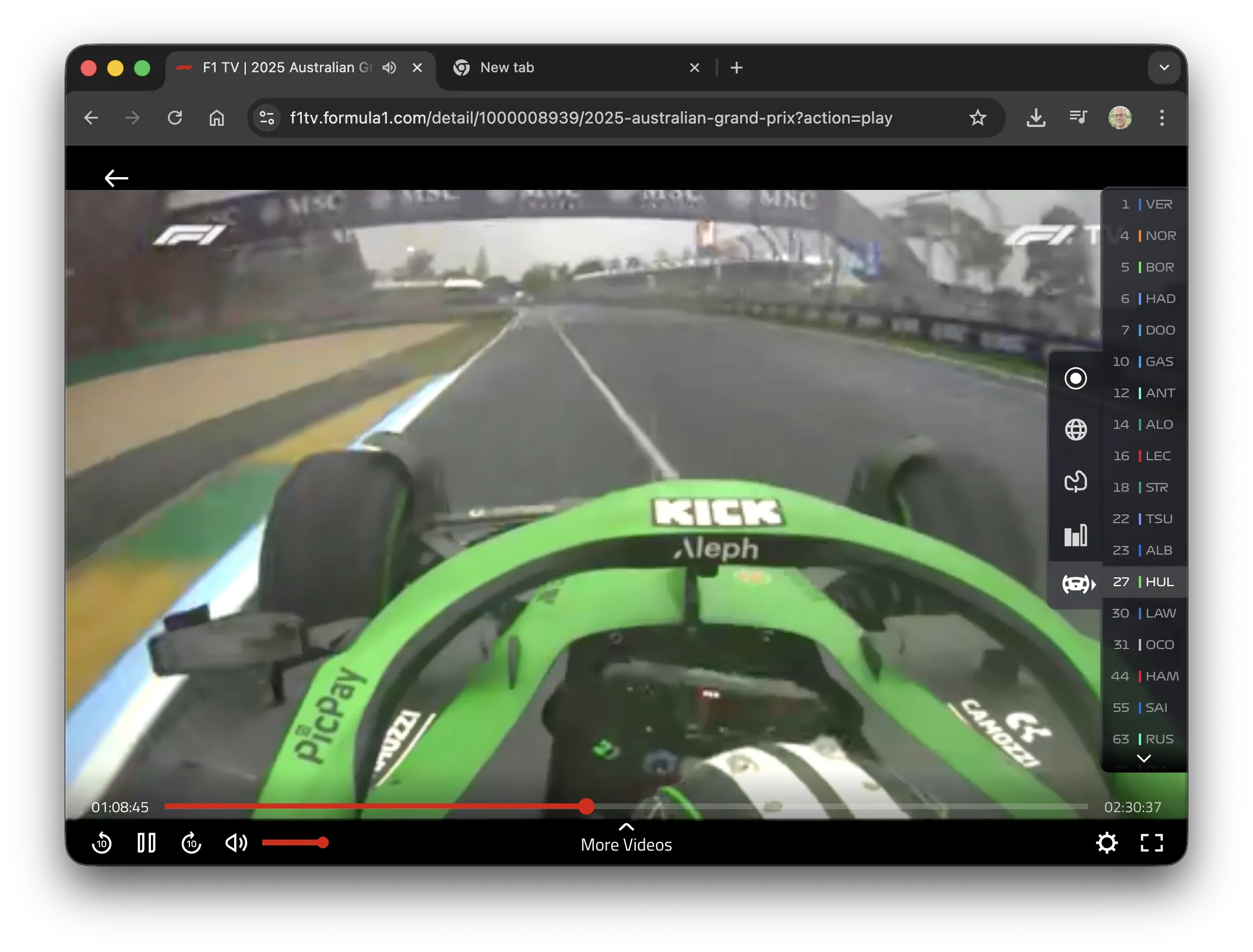Go forward in browser history
The image size is (1253, 952).
pos(133,118)
